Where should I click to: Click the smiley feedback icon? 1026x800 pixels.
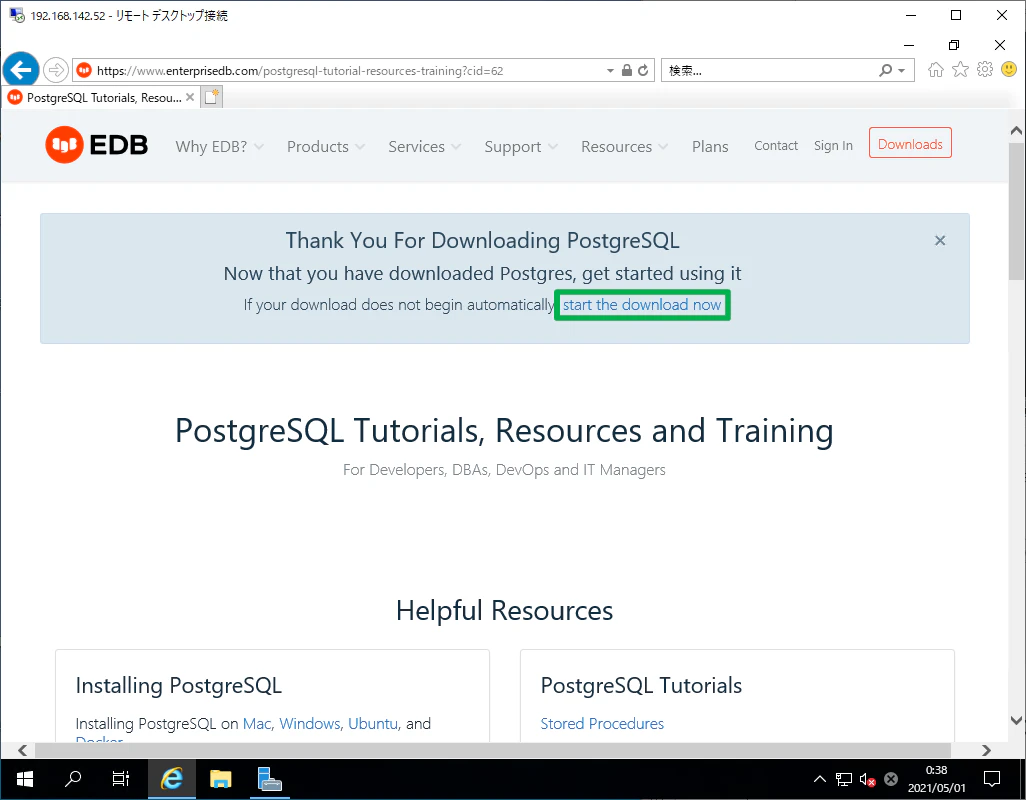tap(1009, 69)
